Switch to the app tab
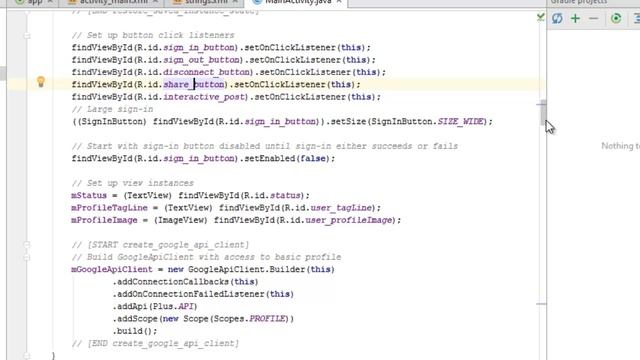 [x=35, y=2]
